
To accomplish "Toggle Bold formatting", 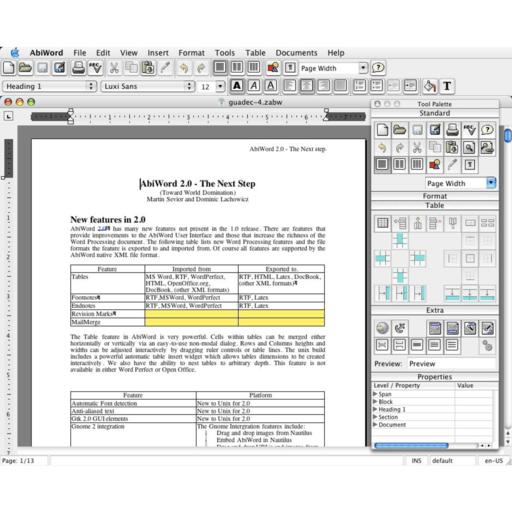I will point(237,86).
